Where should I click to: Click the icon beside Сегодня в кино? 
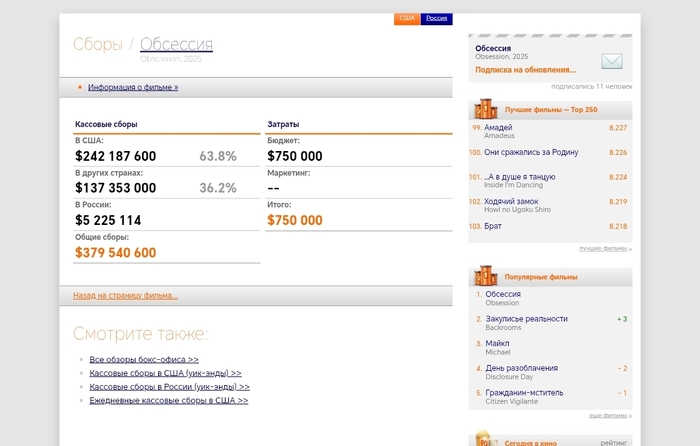click(x=486, y=438)
